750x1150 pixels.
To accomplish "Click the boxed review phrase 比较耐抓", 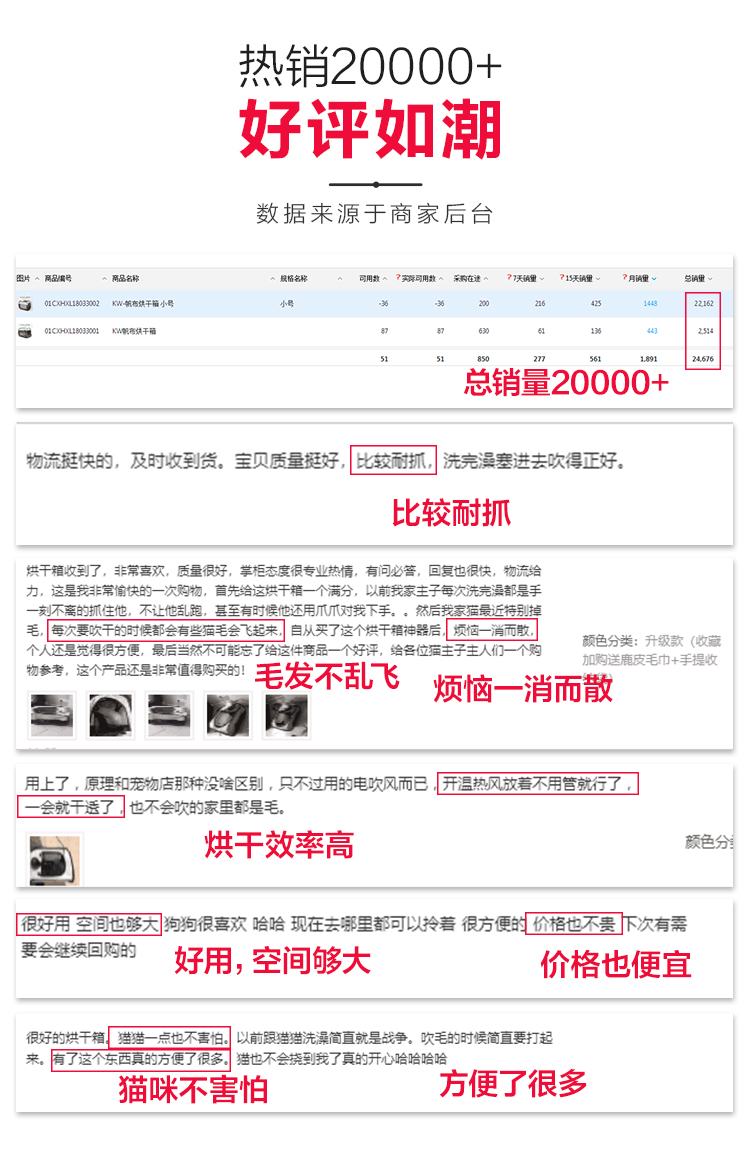I will point(393,461).
